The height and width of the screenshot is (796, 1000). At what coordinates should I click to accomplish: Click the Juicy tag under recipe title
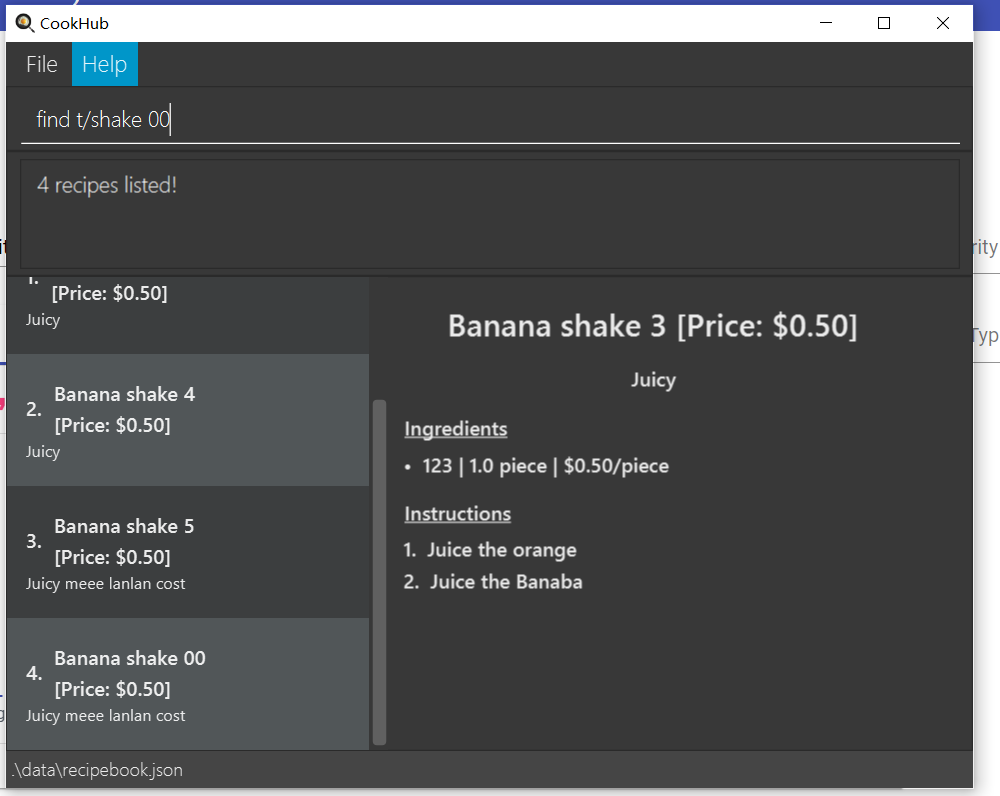[x=653, y=380]
